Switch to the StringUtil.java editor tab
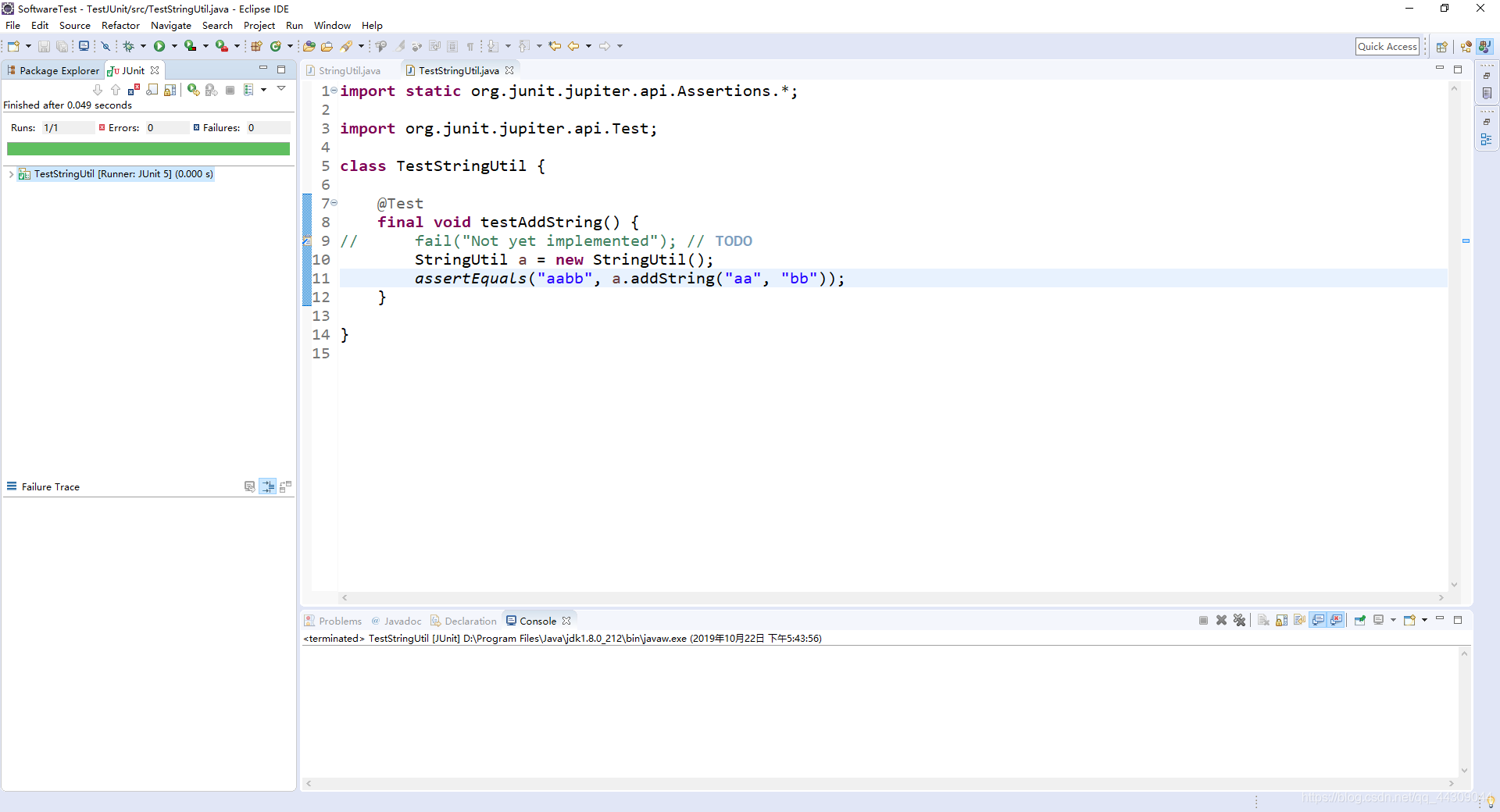Image resolution: width=1500 pixels, height=812 pixels. (x=349, y=70)
